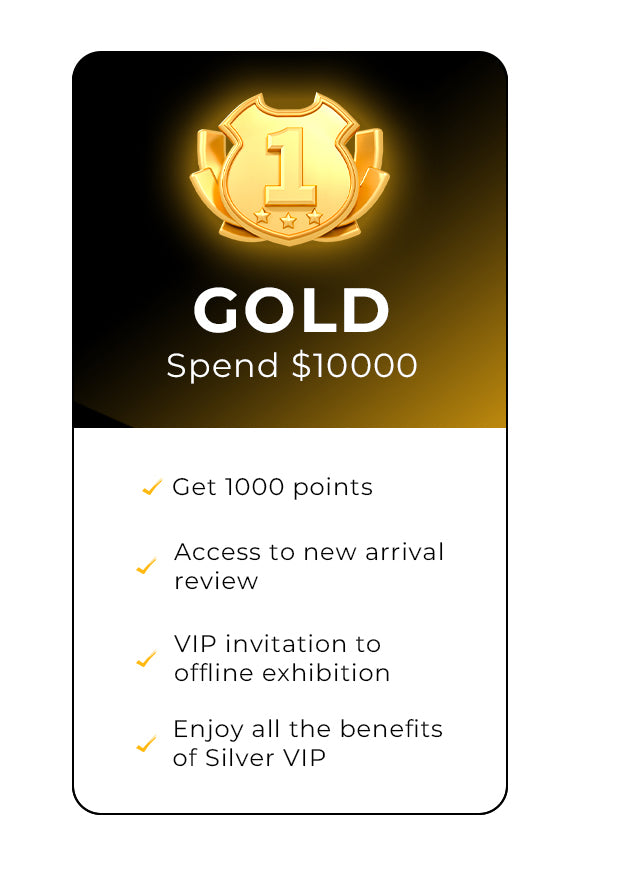Click the checkmark beside Get 1000 points

152,488
